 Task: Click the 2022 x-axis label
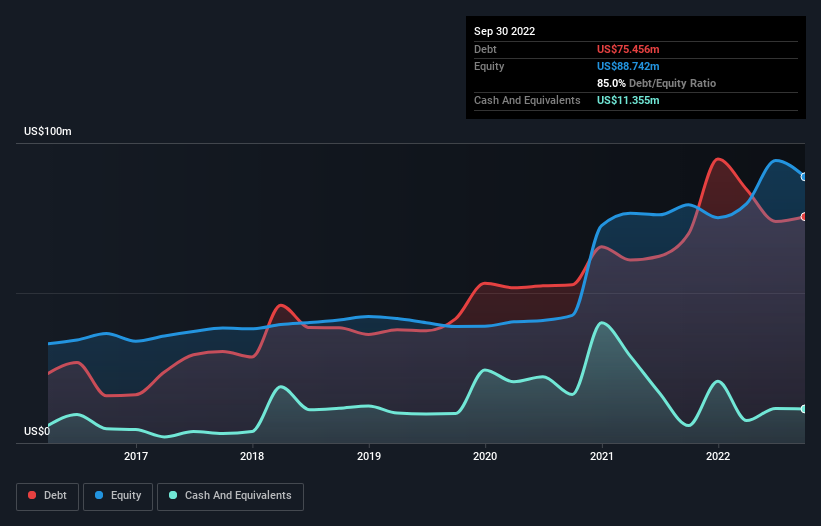tap(718, 456)
